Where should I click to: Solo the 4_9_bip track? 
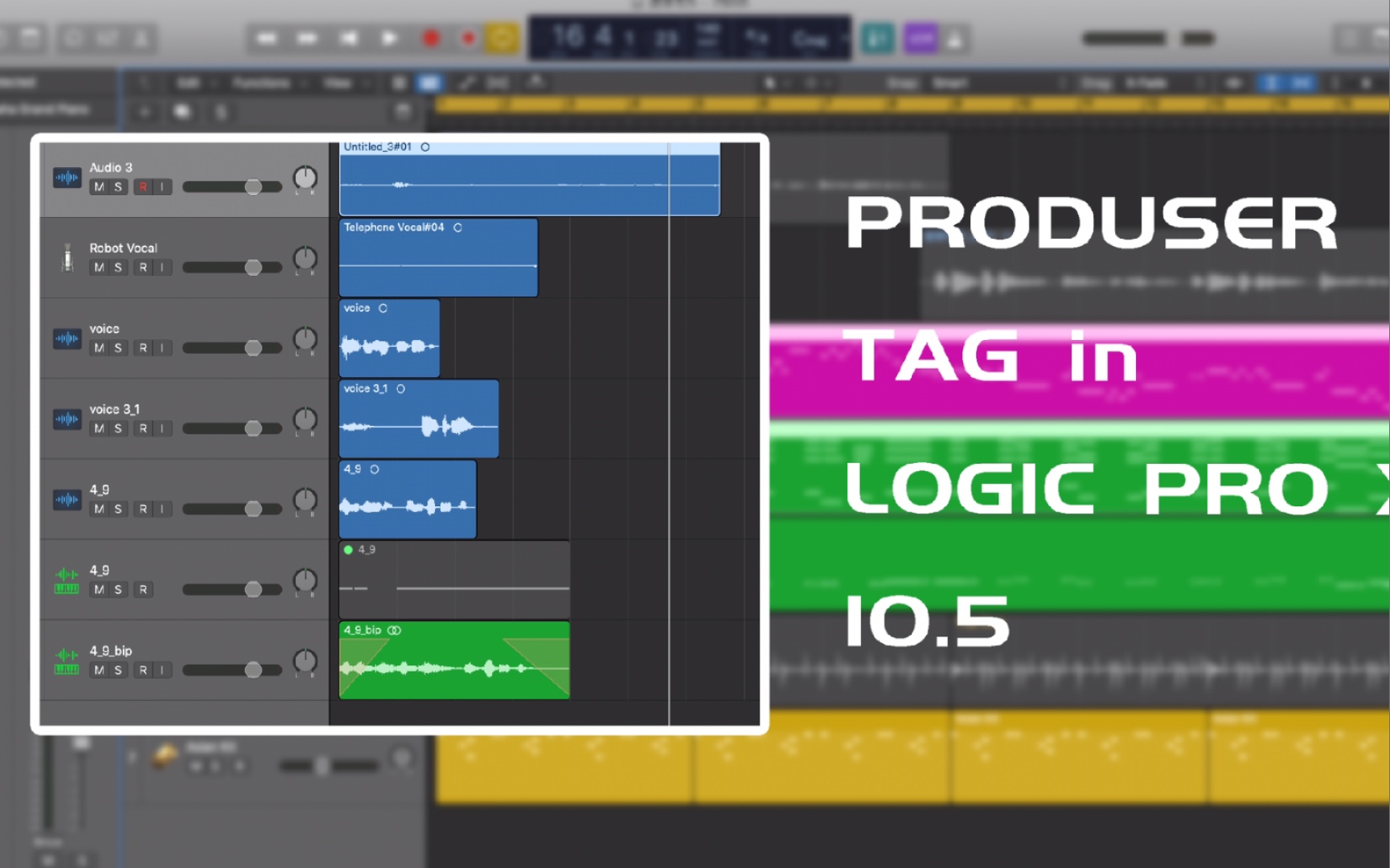(x=118, y=669)
